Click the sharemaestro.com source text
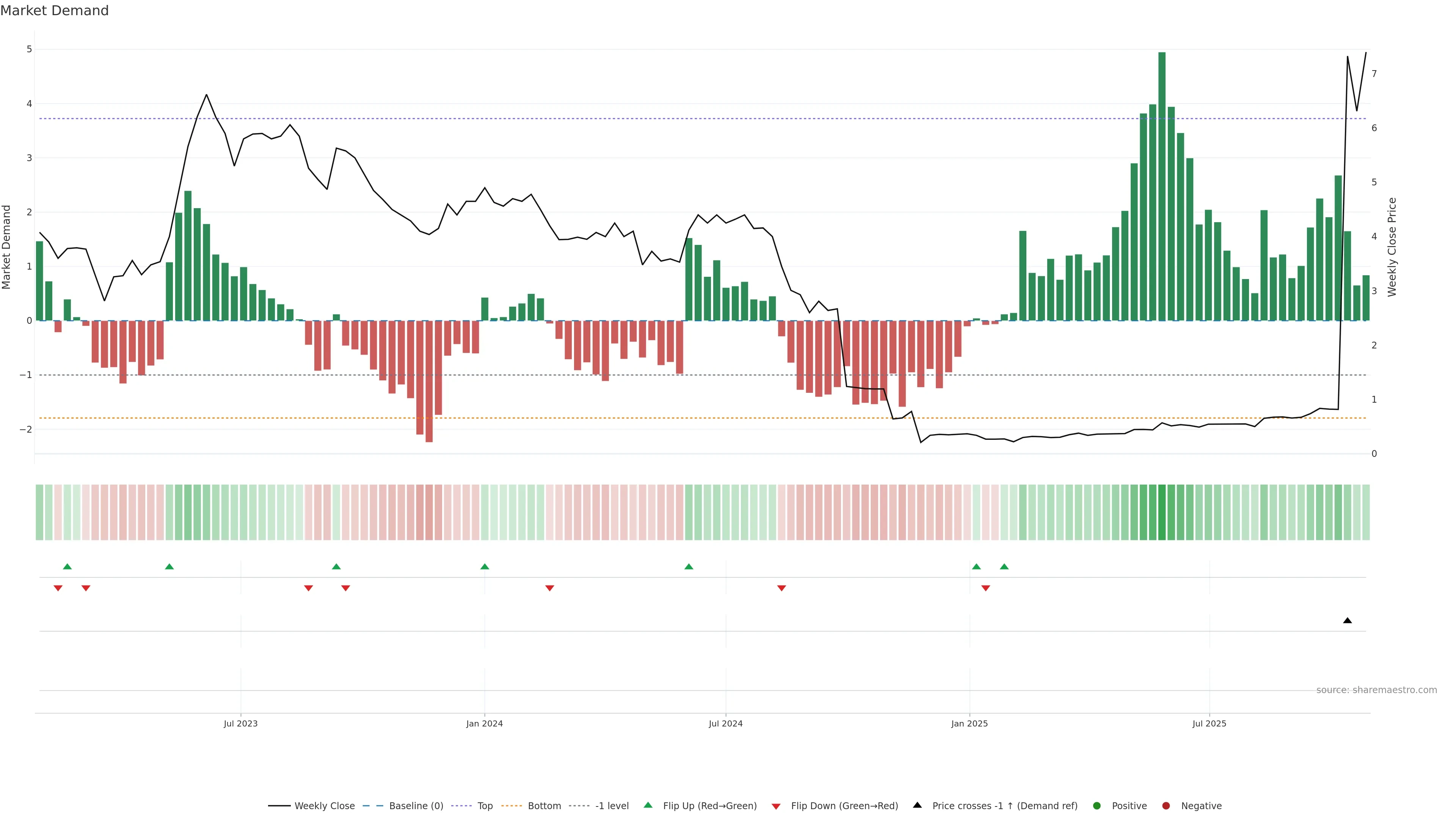Image resolution: width=1456 pixels, height=819 pixels. tap(1376, 690)
